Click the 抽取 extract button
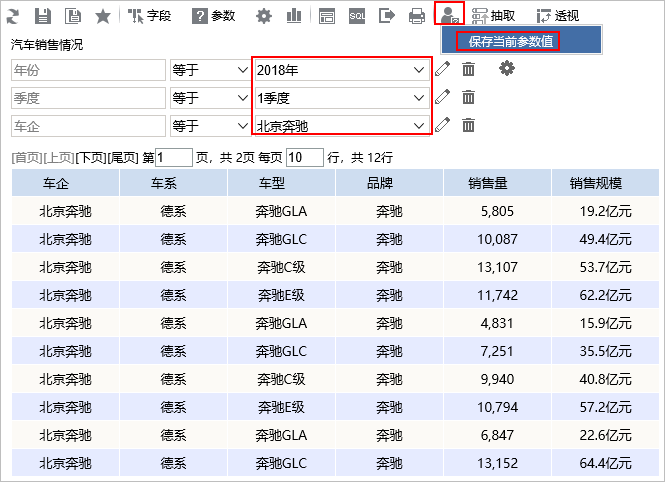 pyautogui.click(x=493, y=16)
